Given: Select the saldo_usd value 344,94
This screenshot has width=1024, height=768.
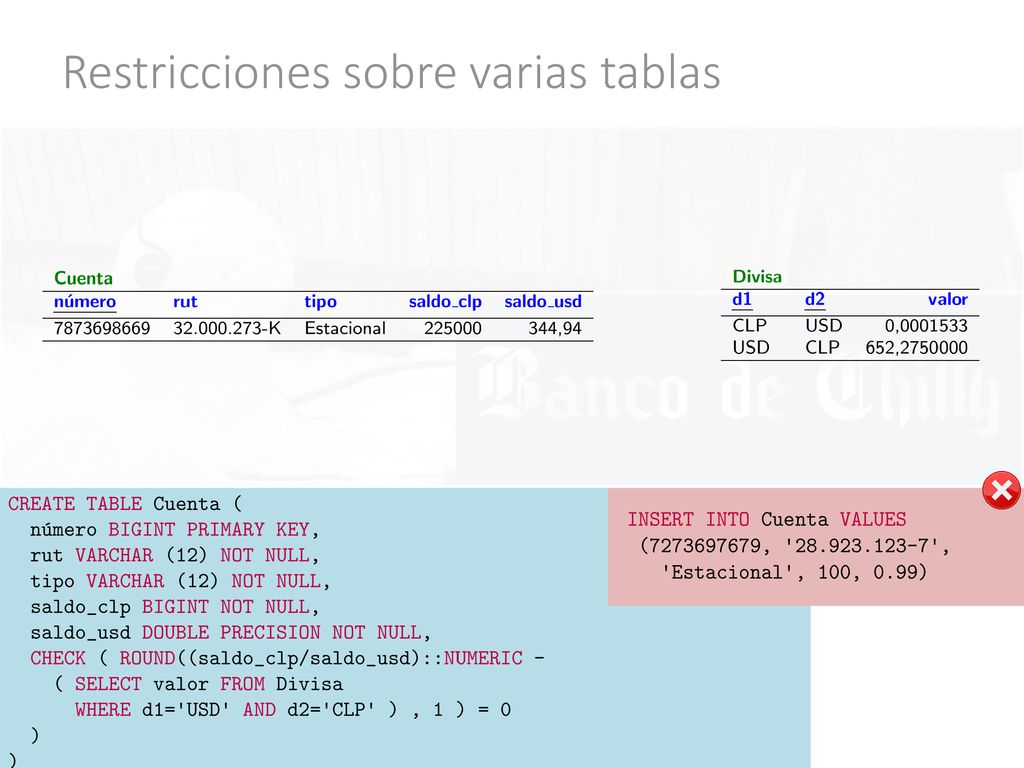Looking at the screenshot, I should (554, 328).
